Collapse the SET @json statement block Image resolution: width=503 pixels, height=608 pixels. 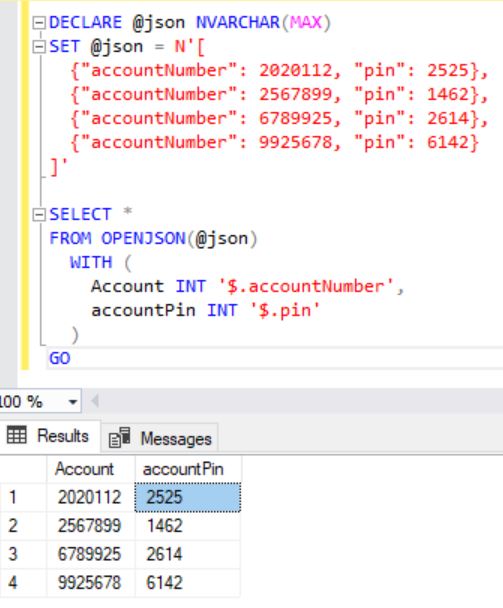click(39, 47)
